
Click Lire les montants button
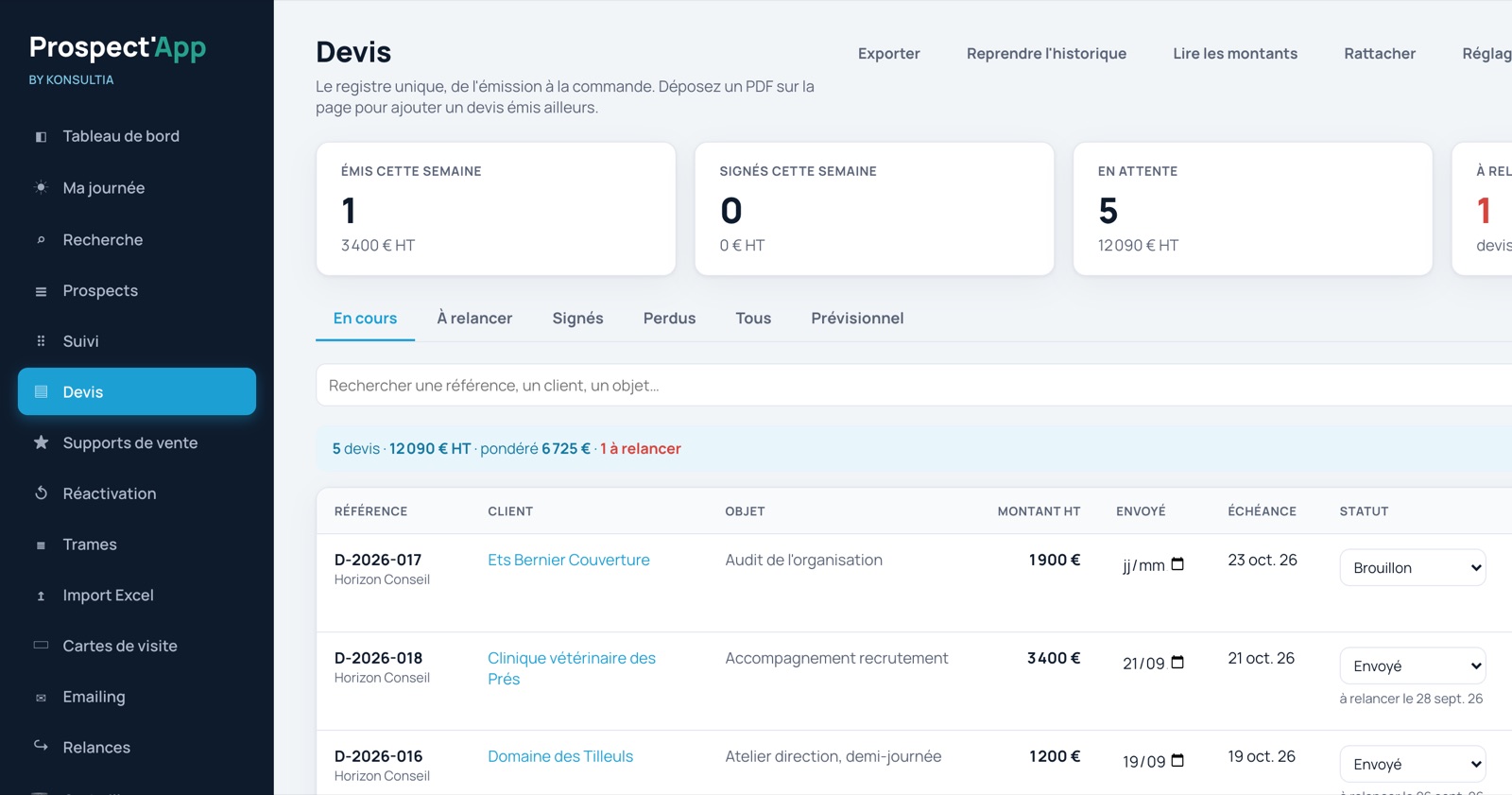[1235, 54]
